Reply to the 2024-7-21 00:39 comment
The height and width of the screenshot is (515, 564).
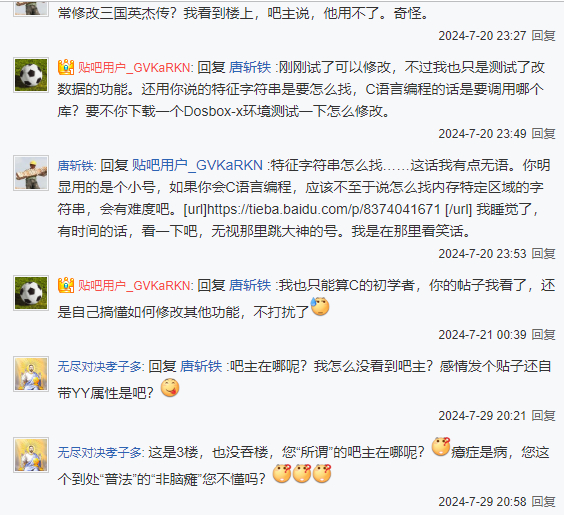coord(543,335)
